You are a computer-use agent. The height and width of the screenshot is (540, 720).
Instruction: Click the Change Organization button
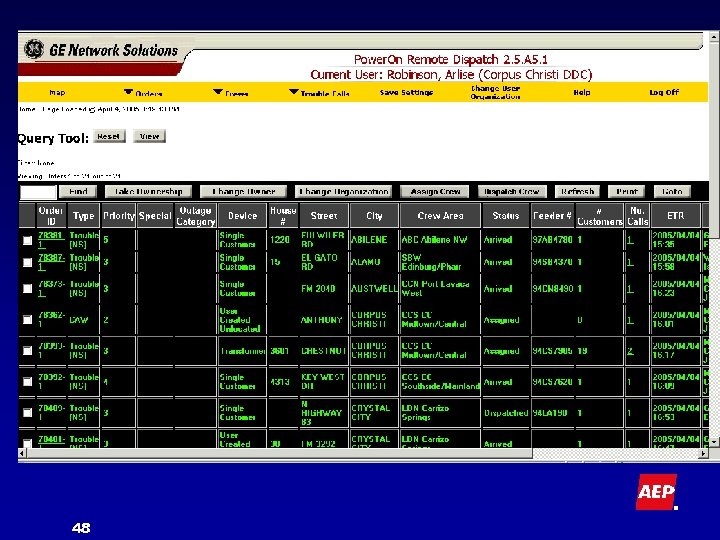pyautogui.click(x=343, y=191)
